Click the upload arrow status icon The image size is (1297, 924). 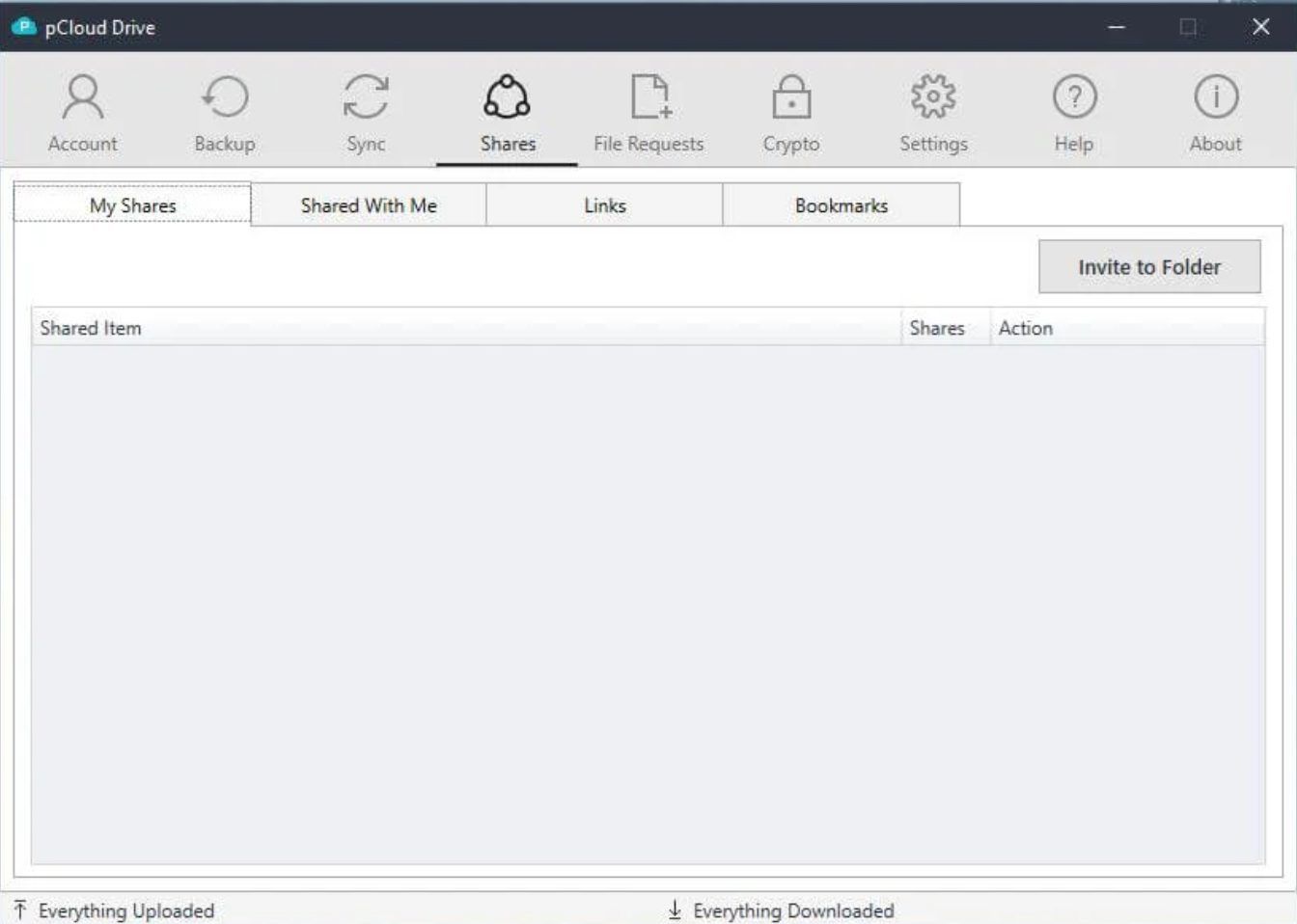click(20, 910)
